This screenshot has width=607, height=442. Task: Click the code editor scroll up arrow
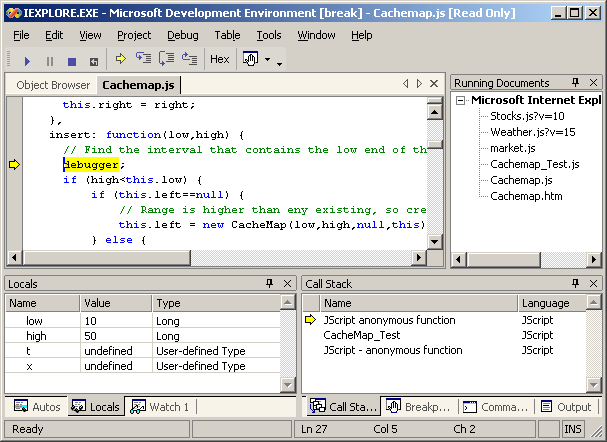click(434, 112)
